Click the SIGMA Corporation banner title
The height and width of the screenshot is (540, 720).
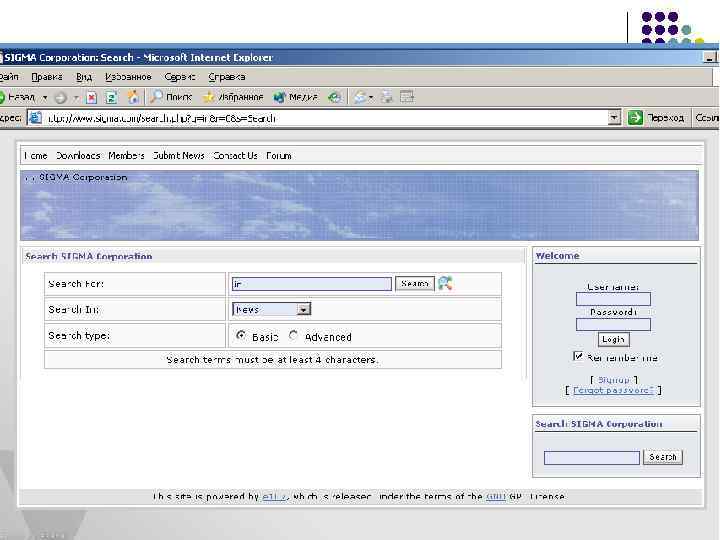point(83,177)
